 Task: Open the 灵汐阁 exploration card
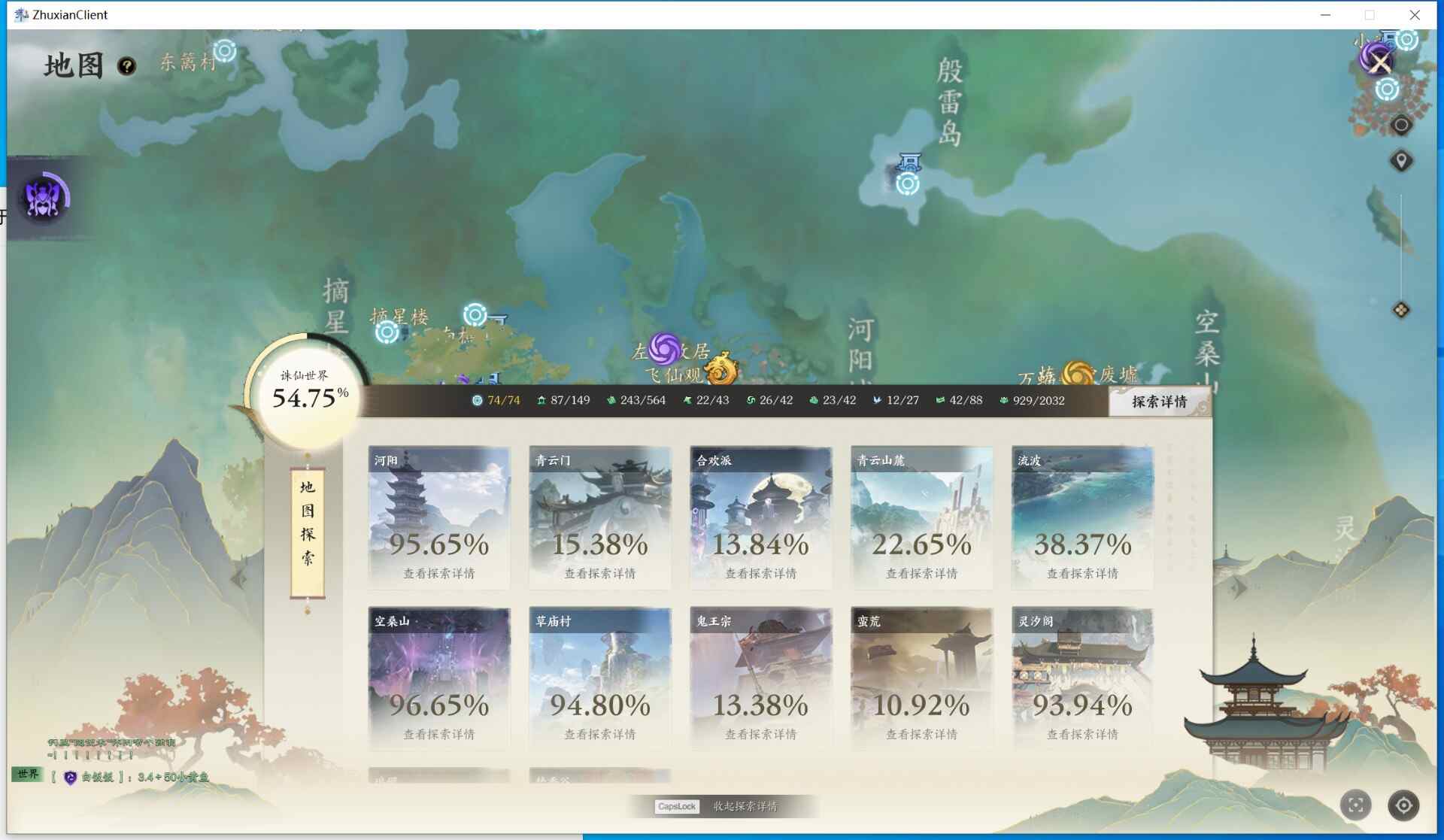pyautogui.click(x=1083, y=678)
